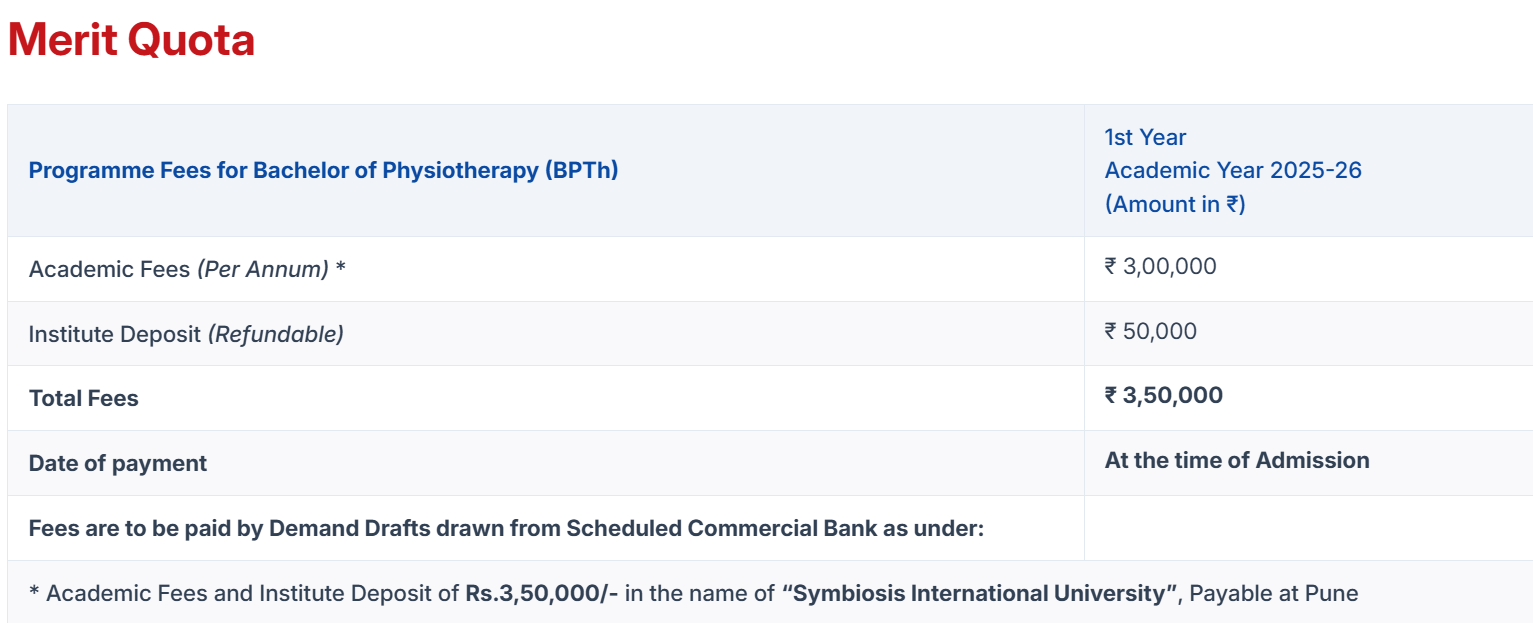Click the ₹ 3,00,000 amount cell
This screenshot has height=623, width=1533.
coord(1160,266)
